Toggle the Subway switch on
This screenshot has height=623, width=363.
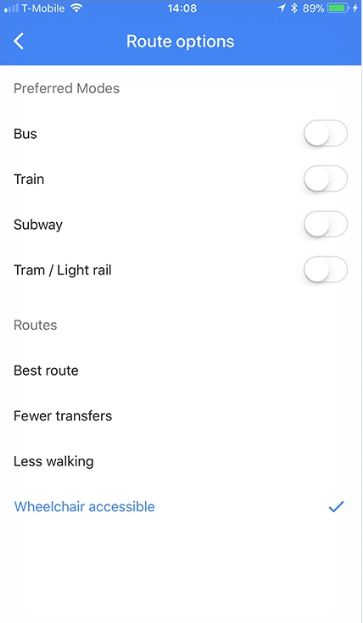tap(326, 224)
